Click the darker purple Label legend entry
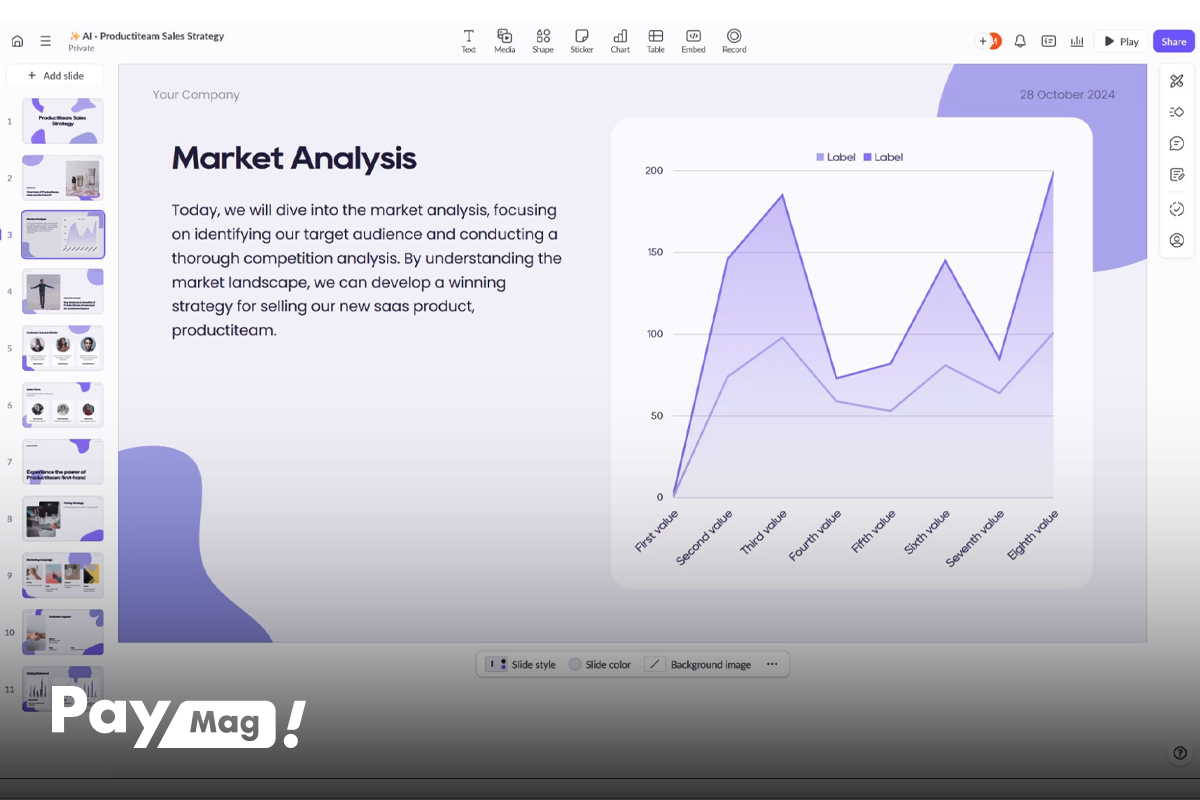Viewport: 1200px width, 800px height. coord(883,157)
